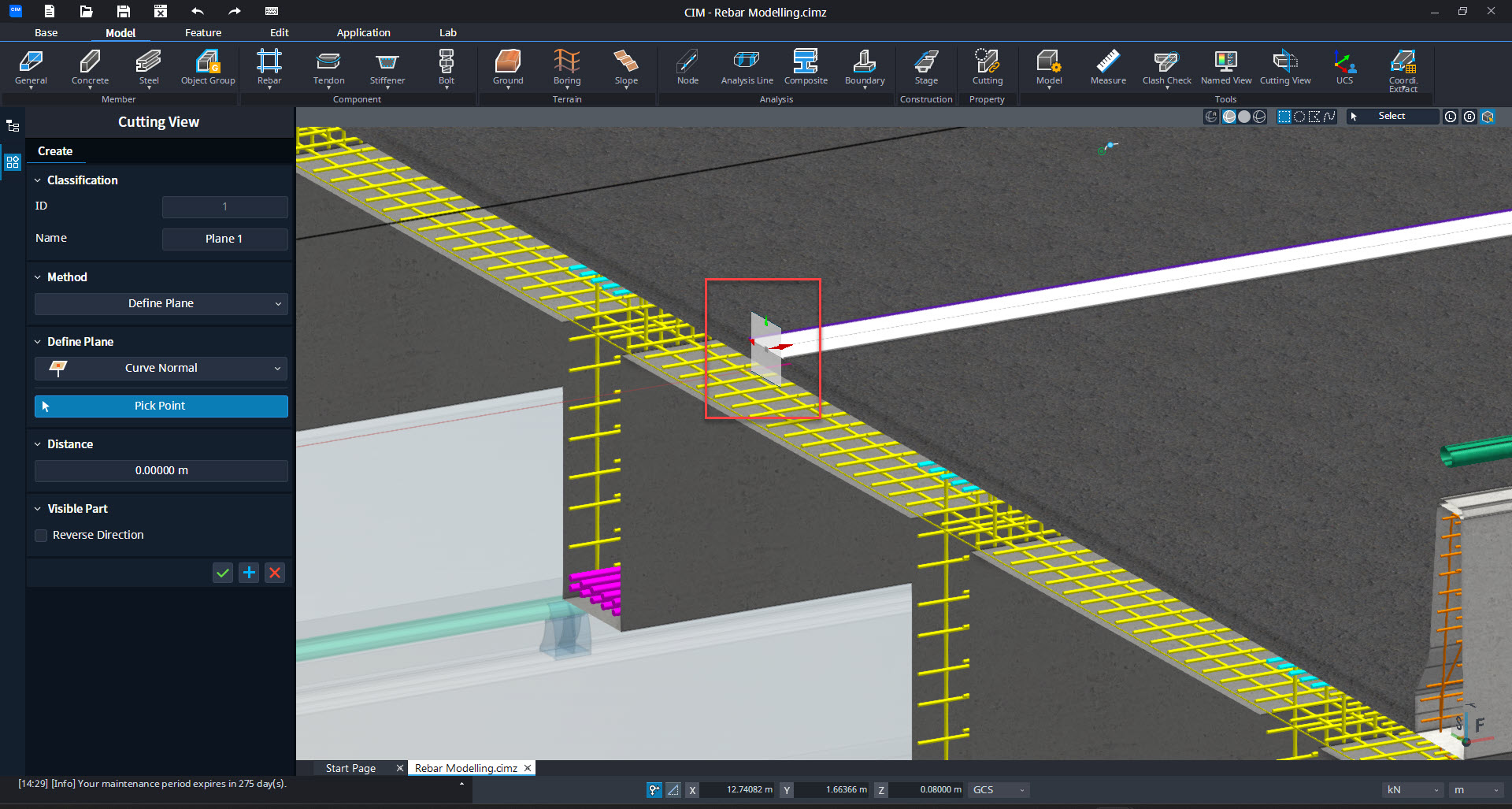This screenshot has height=809, width=1512.
Task: Open the Edit ribbon tab
Action: 279,32
